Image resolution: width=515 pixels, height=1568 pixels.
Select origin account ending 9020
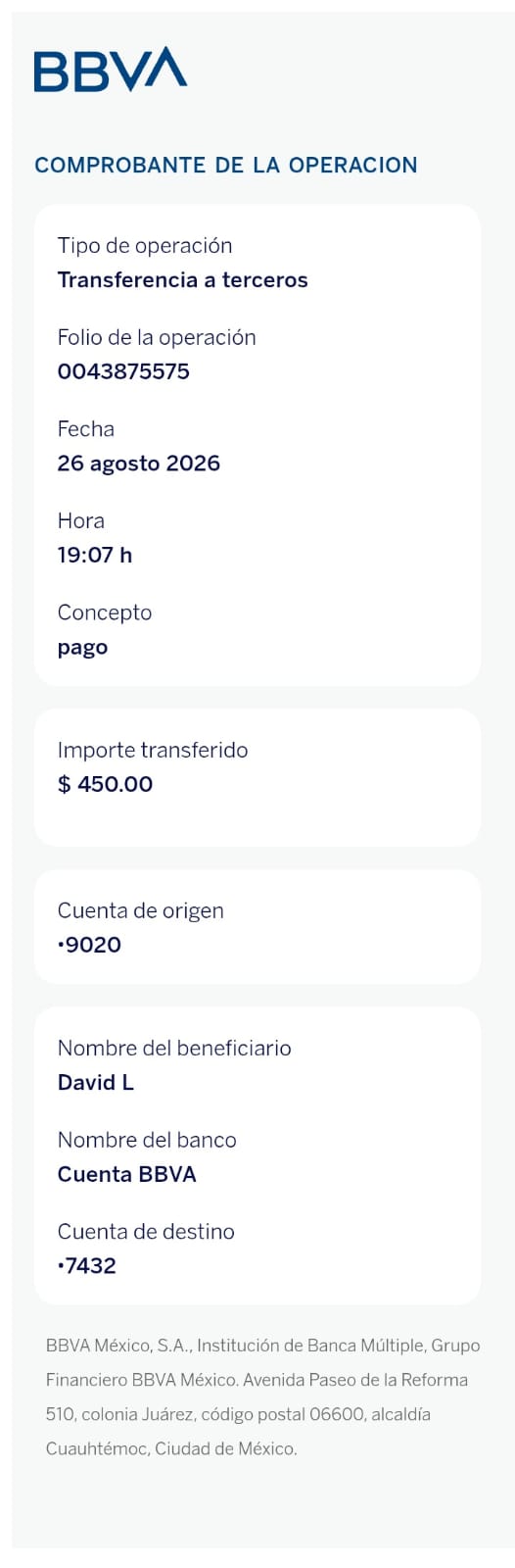click(x=89, y=945)
